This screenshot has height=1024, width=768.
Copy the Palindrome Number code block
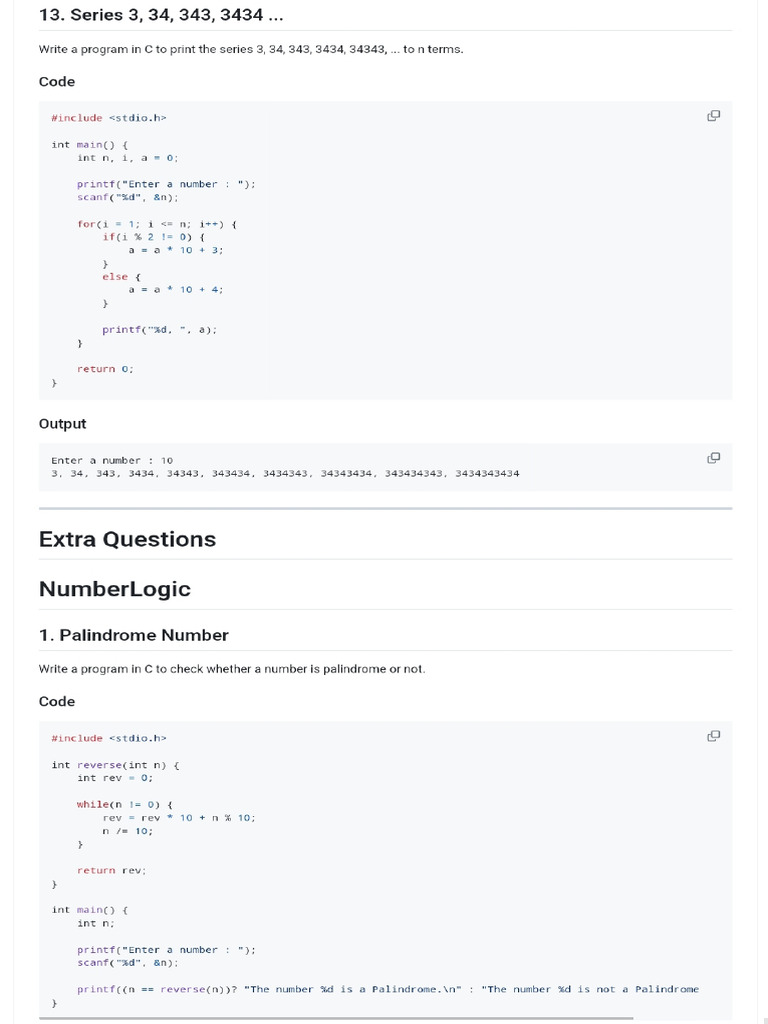tap(713, 736)
